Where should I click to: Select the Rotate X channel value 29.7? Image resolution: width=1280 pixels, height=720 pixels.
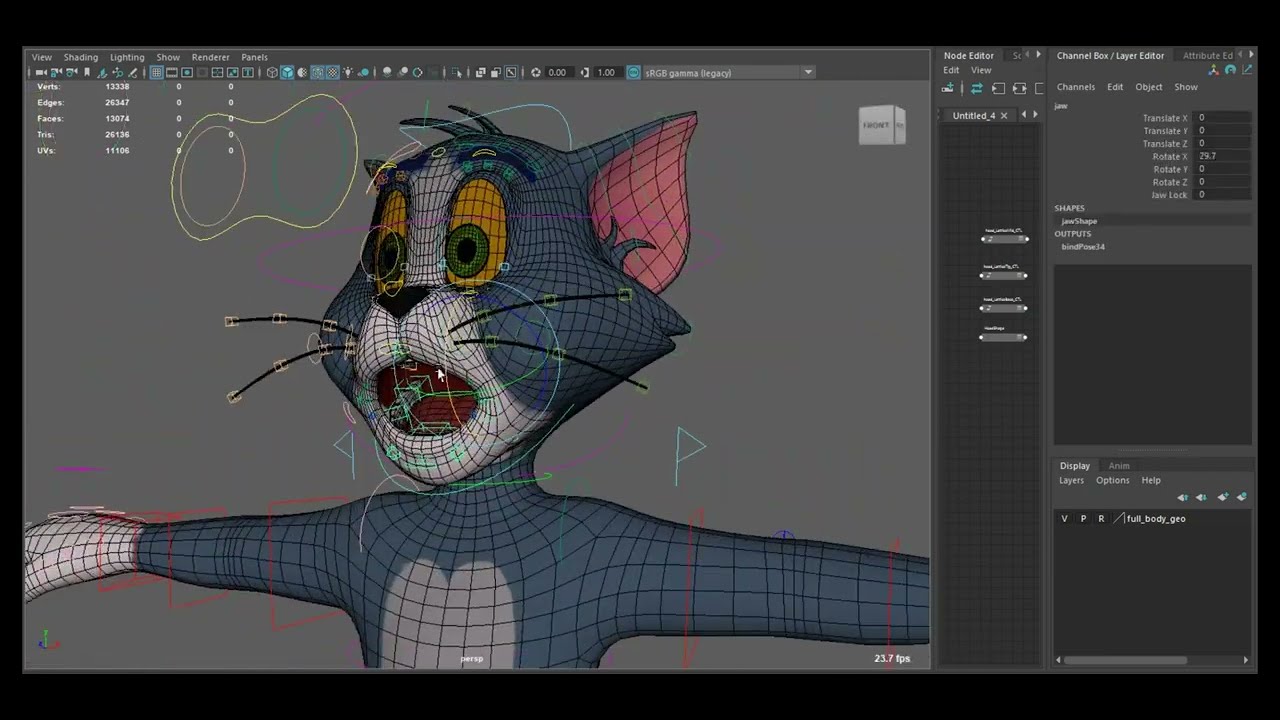[1224, 156]
